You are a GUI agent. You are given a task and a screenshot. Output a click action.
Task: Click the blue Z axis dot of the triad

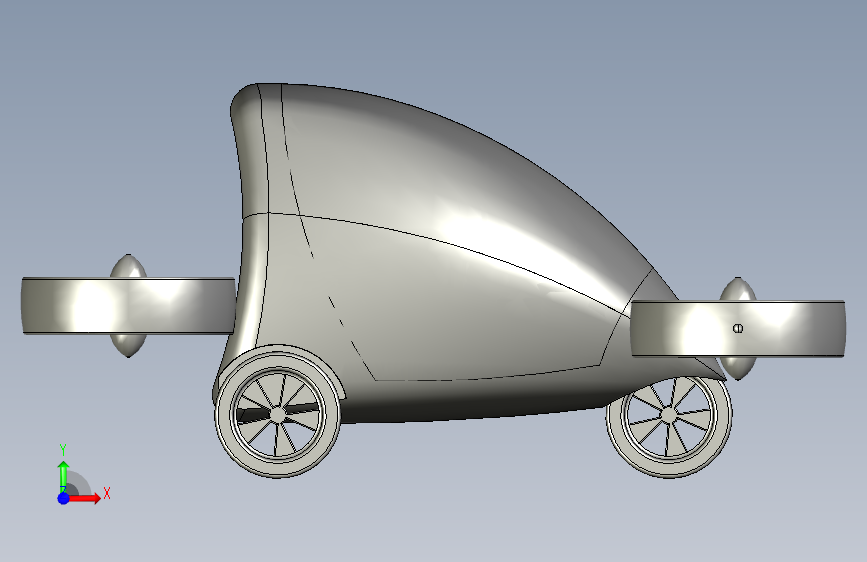coord(63,498)
